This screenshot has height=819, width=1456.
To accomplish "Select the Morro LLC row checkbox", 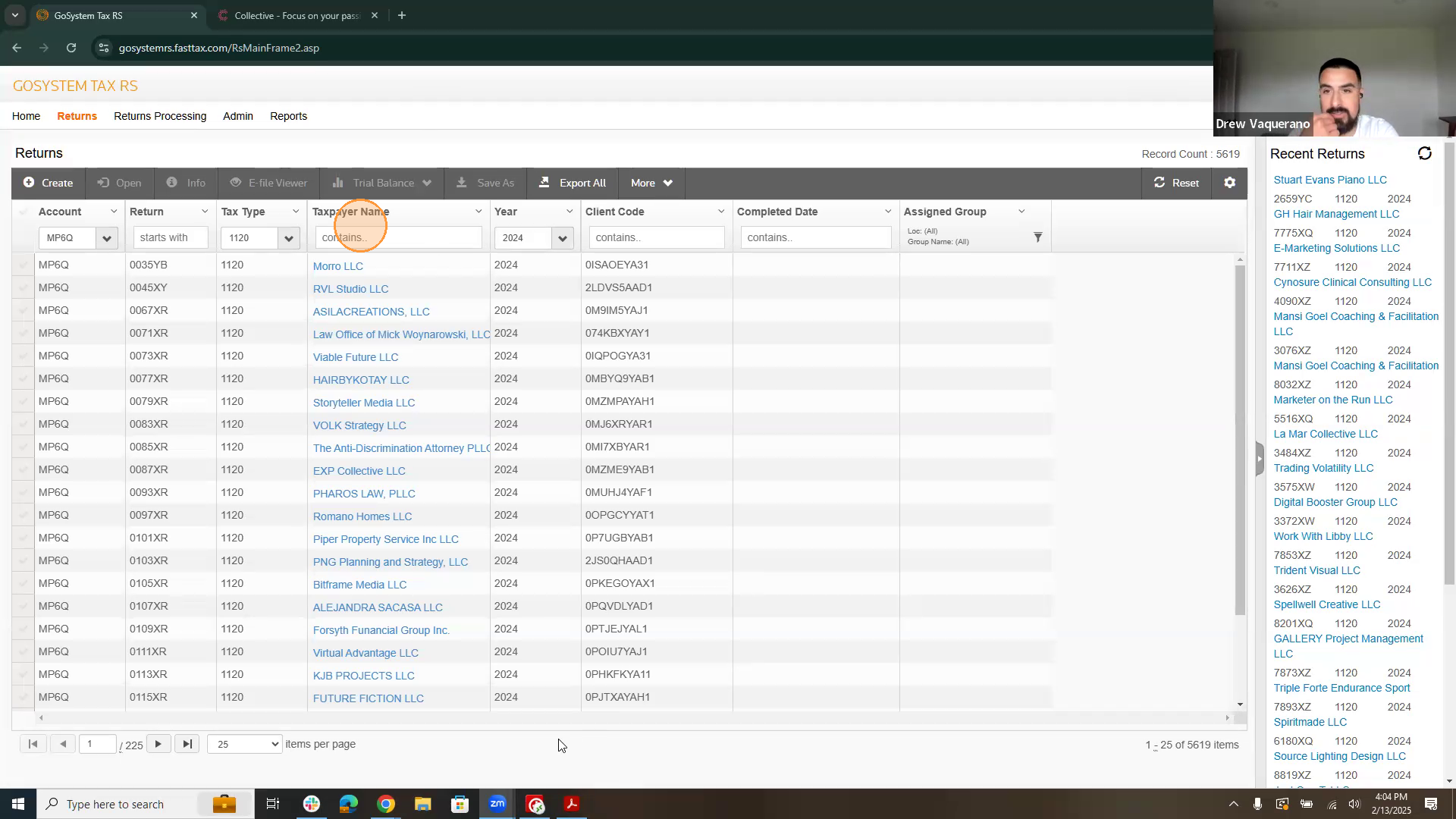I will pos(23,265).
